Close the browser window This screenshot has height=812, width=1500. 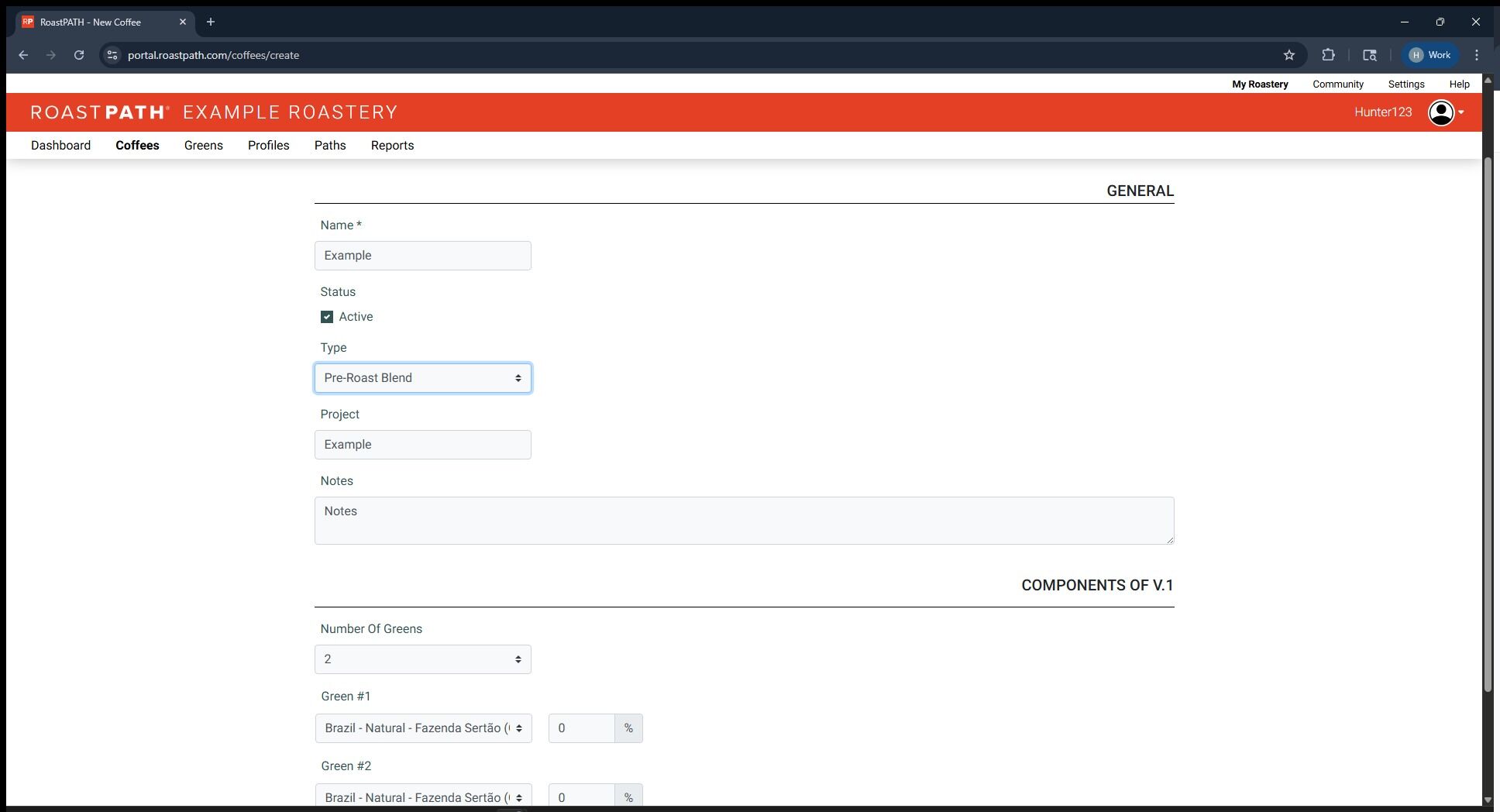pyautogui.click(x=1476, y=22)
